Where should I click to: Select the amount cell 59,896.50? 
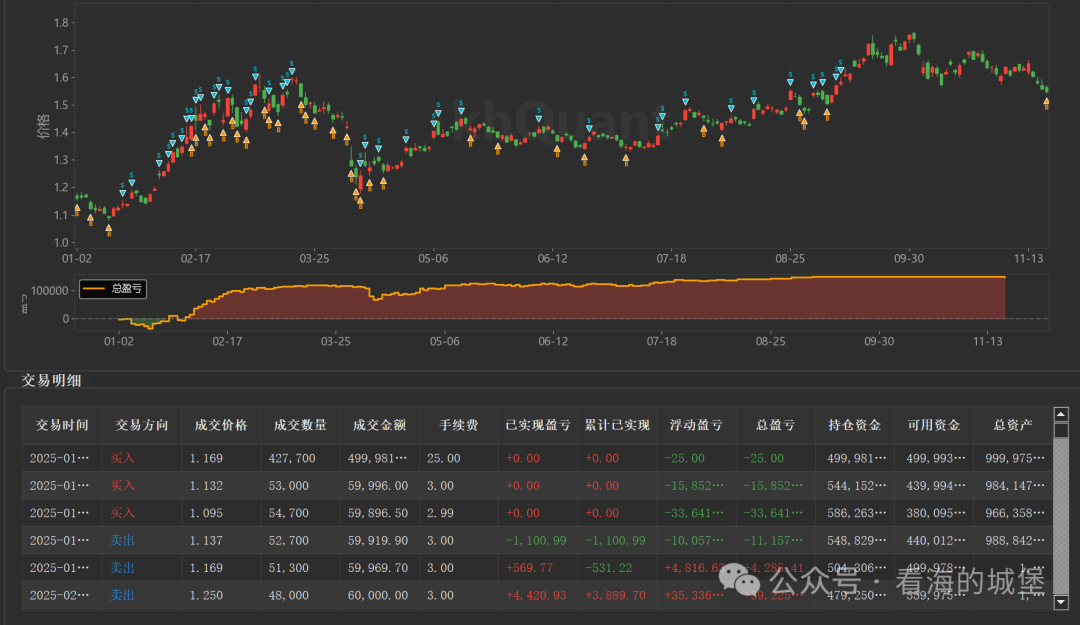tap(379, 513)
